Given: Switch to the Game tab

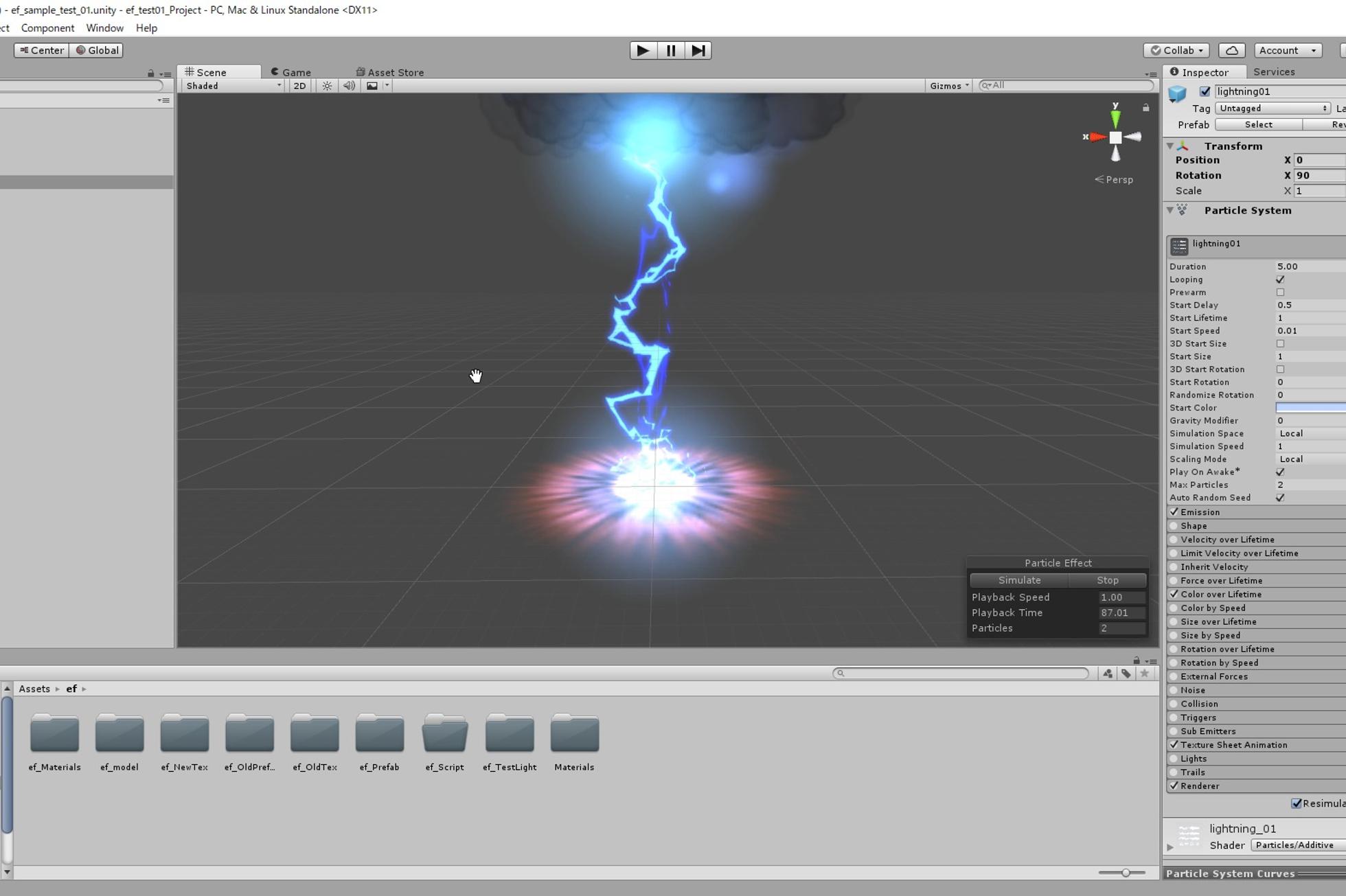Looking at the screenshot, I should pos(292,72).
